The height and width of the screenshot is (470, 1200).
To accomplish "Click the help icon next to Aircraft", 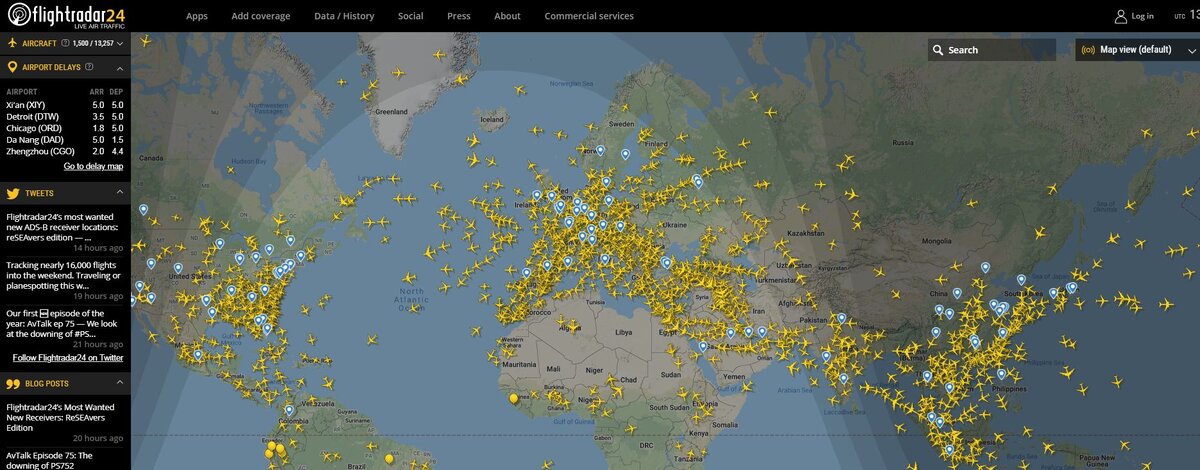I will click(x=65, y=44).
